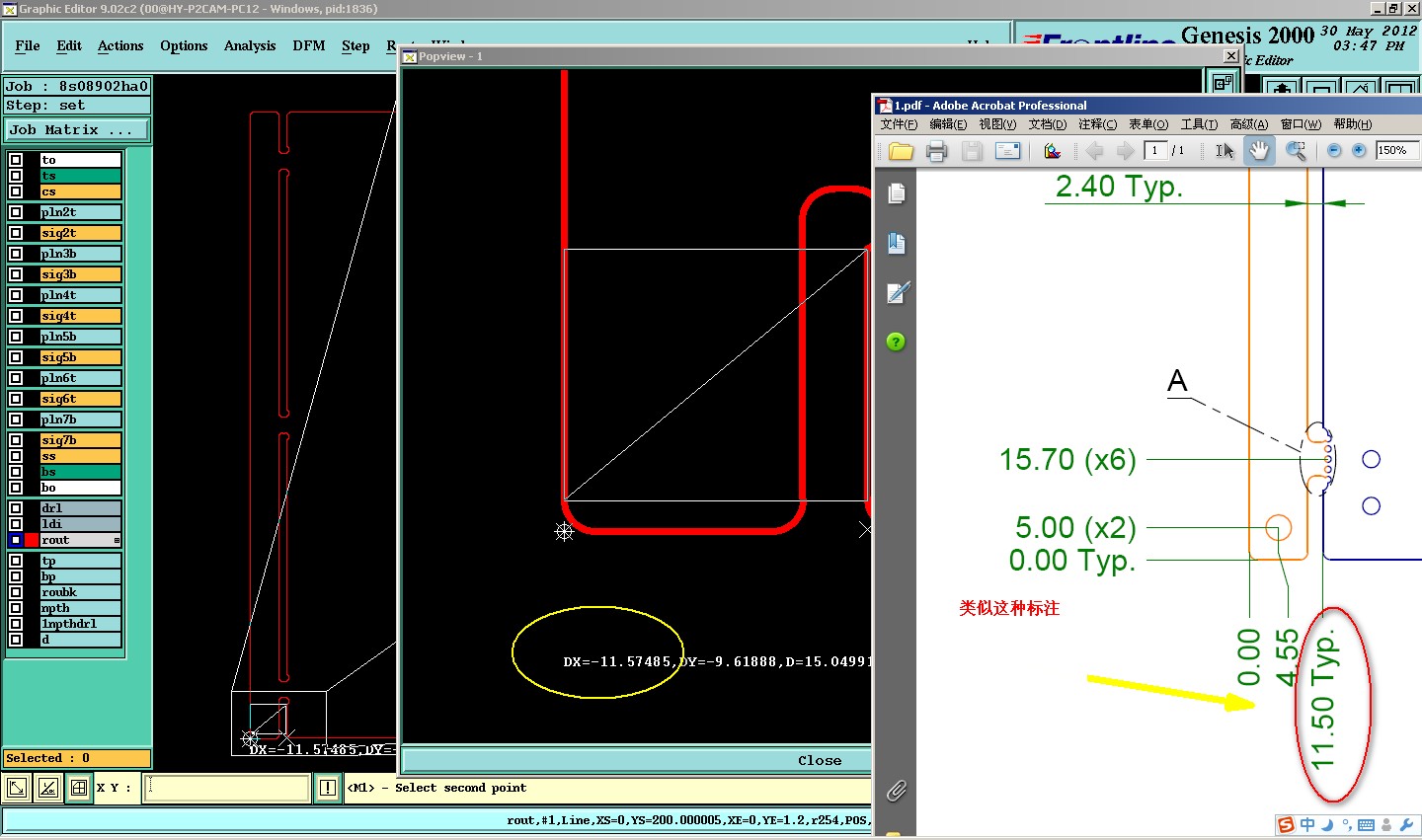1422x840 pixels.
Task: Open file icon in Acrobat toolbar
Action: coord(901,151)
